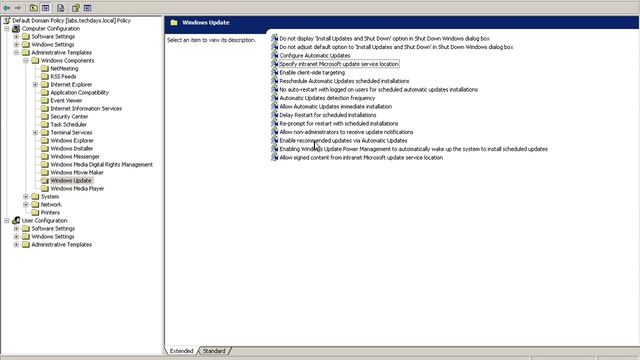Open Help from the toolbar question-mark icon
This screenshot has height=360, width=640.
76,8
